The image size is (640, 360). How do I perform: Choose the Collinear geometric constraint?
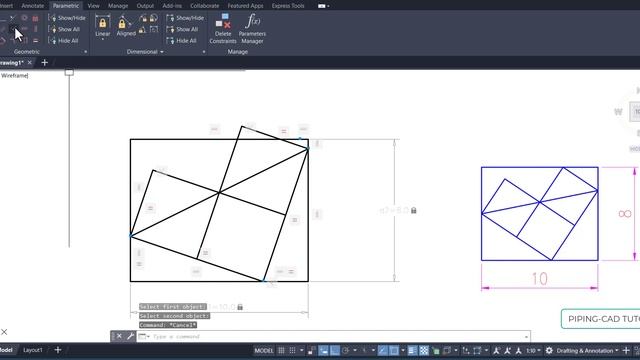[12, 18]
